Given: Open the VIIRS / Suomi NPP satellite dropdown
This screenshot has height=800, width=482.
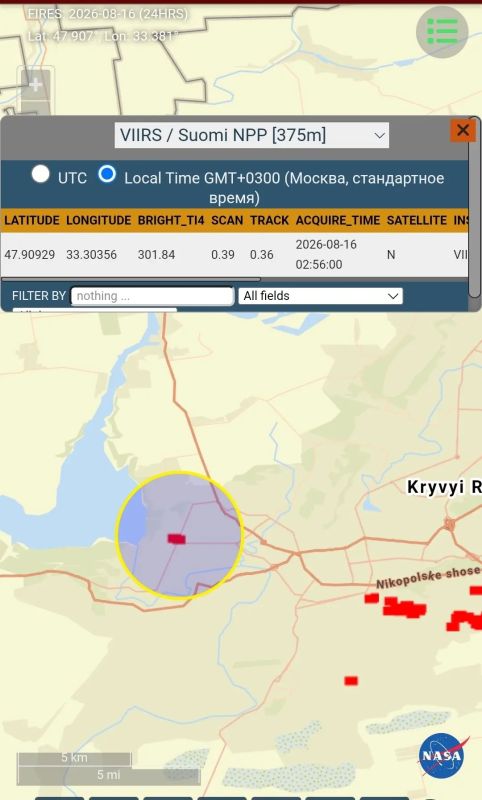Looking at the screenshot, I should click(251, 135).
